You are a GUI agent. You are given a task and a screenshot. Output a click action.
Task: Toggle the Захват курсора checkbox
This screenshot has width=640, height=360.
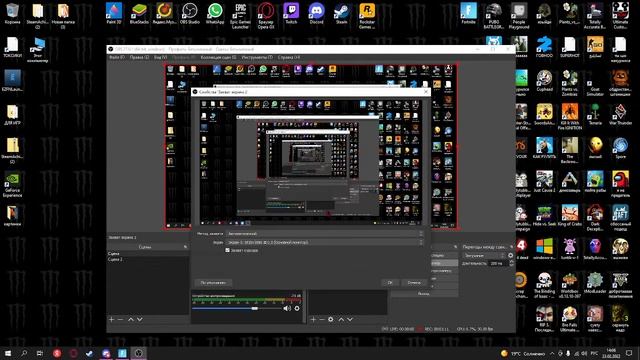pyautogui.click(x=227, y=250)
